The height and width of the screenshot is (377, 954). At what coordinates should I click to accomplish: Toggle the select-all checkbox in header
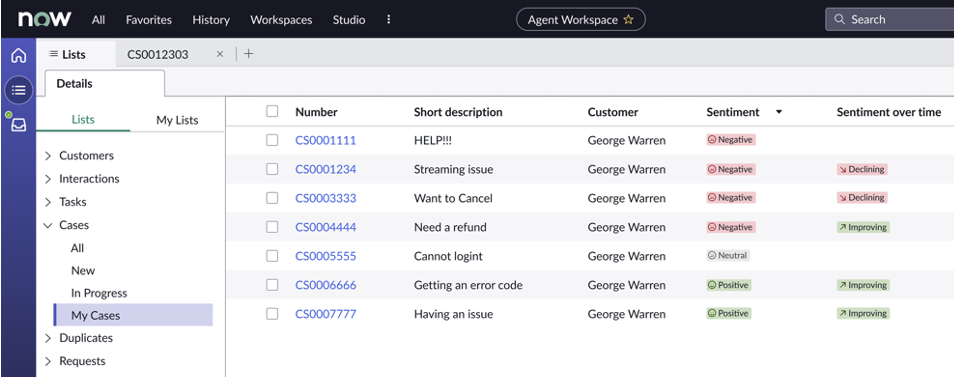[272, 111]
